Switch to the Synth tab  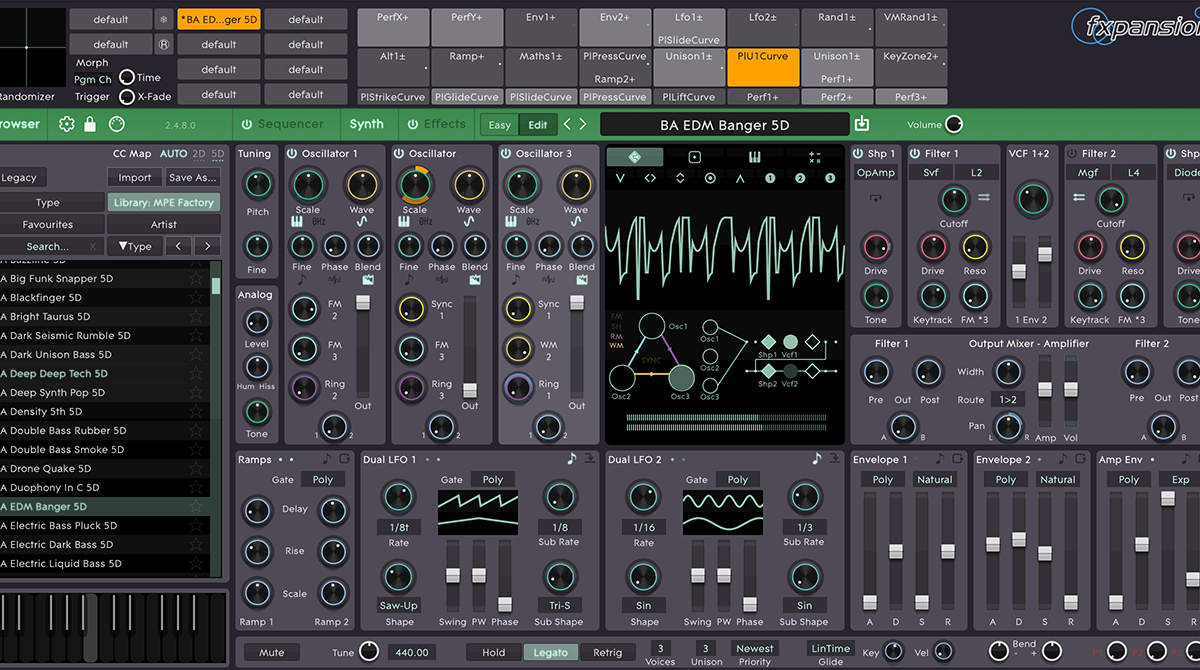point(366,124)
